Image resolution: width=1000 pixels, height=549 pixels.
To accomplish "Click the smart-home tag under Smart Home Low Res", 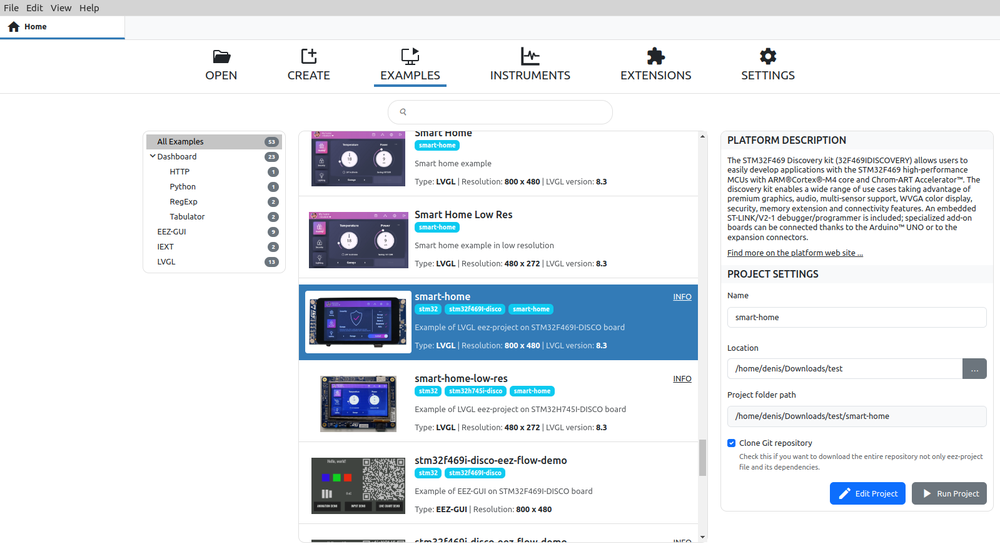I will [437, 228].
